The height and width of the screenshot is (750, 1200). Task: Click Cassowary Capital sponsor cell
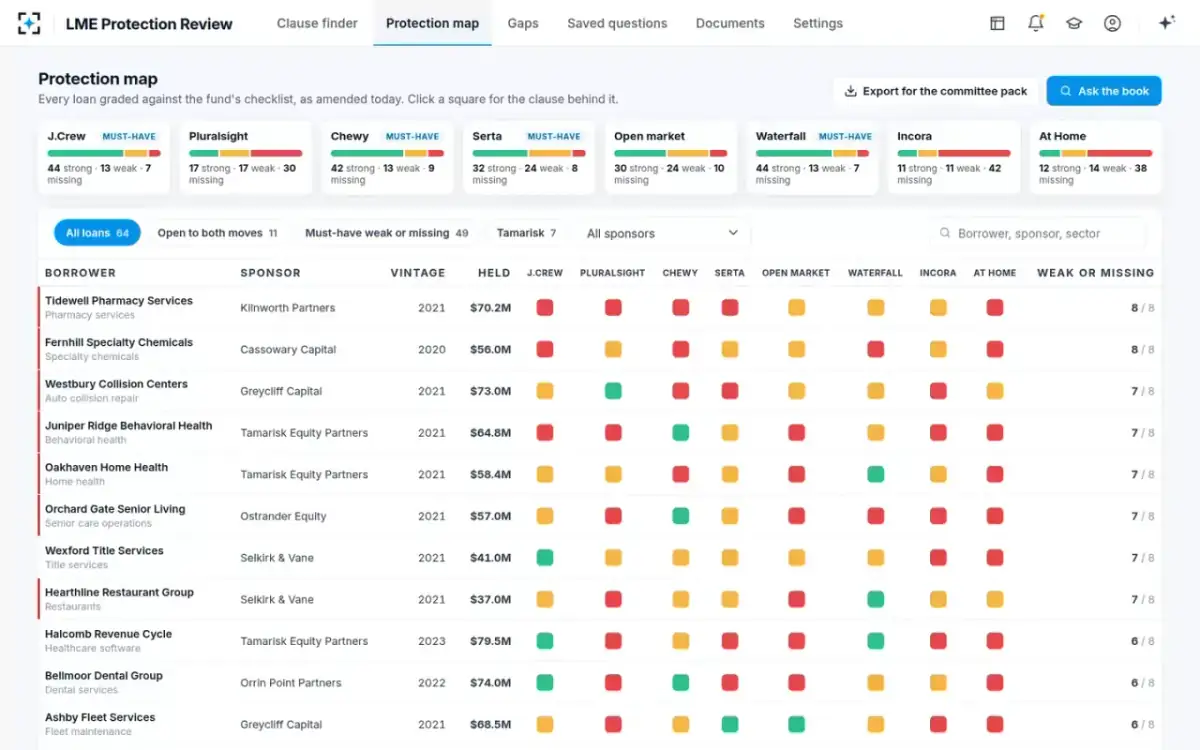pos(288,350)
